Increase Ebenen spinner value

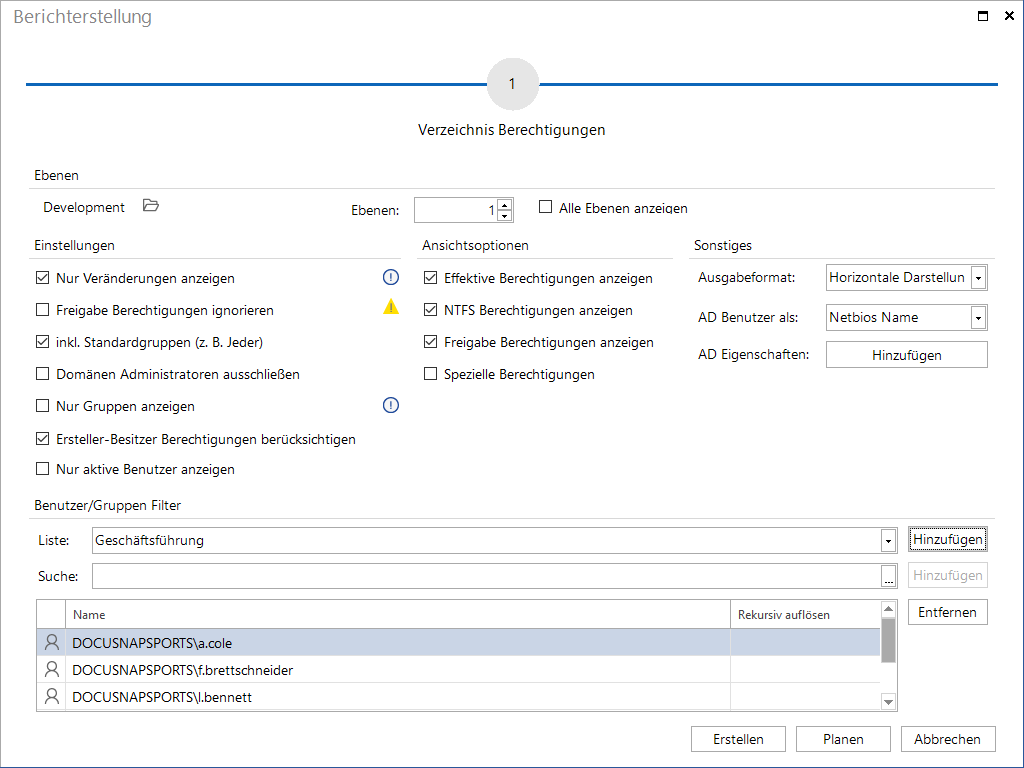pos(505,204)
